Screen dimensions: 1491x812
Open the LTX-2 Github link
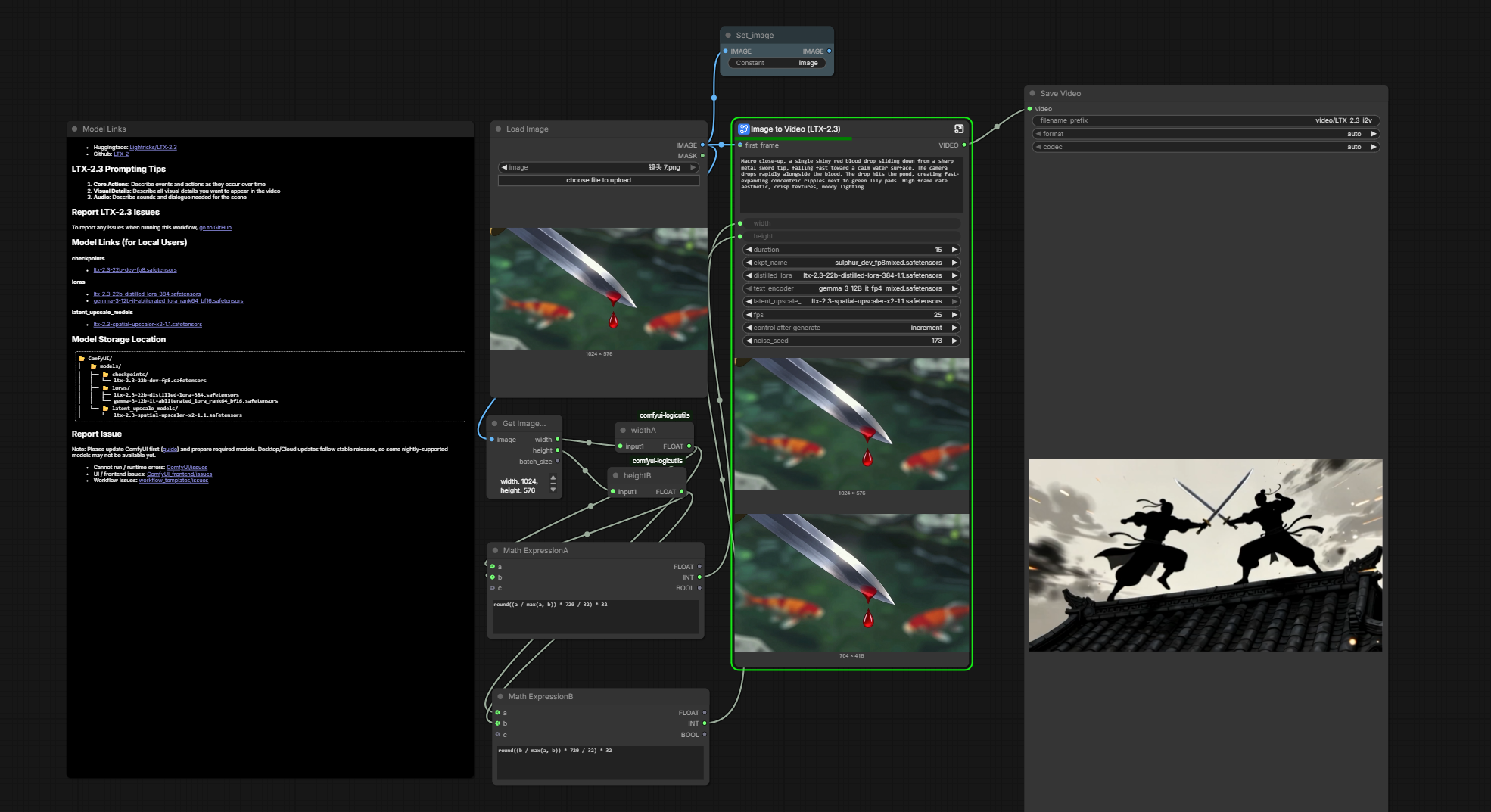pyautogui.click(x=121, y=154)
